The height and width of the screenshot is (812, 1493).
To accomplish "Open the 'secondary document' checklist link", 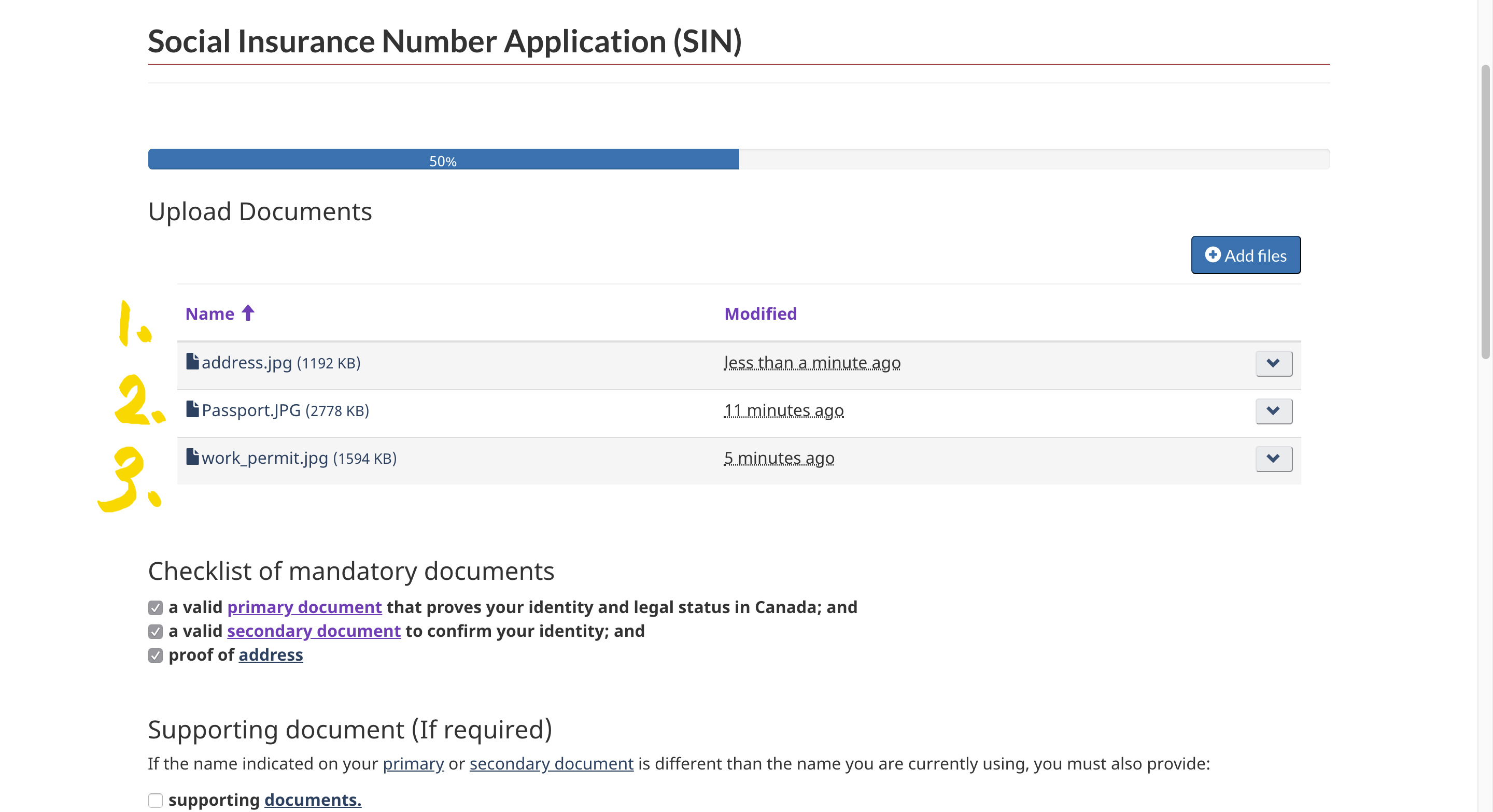I will tap(314, 631).
